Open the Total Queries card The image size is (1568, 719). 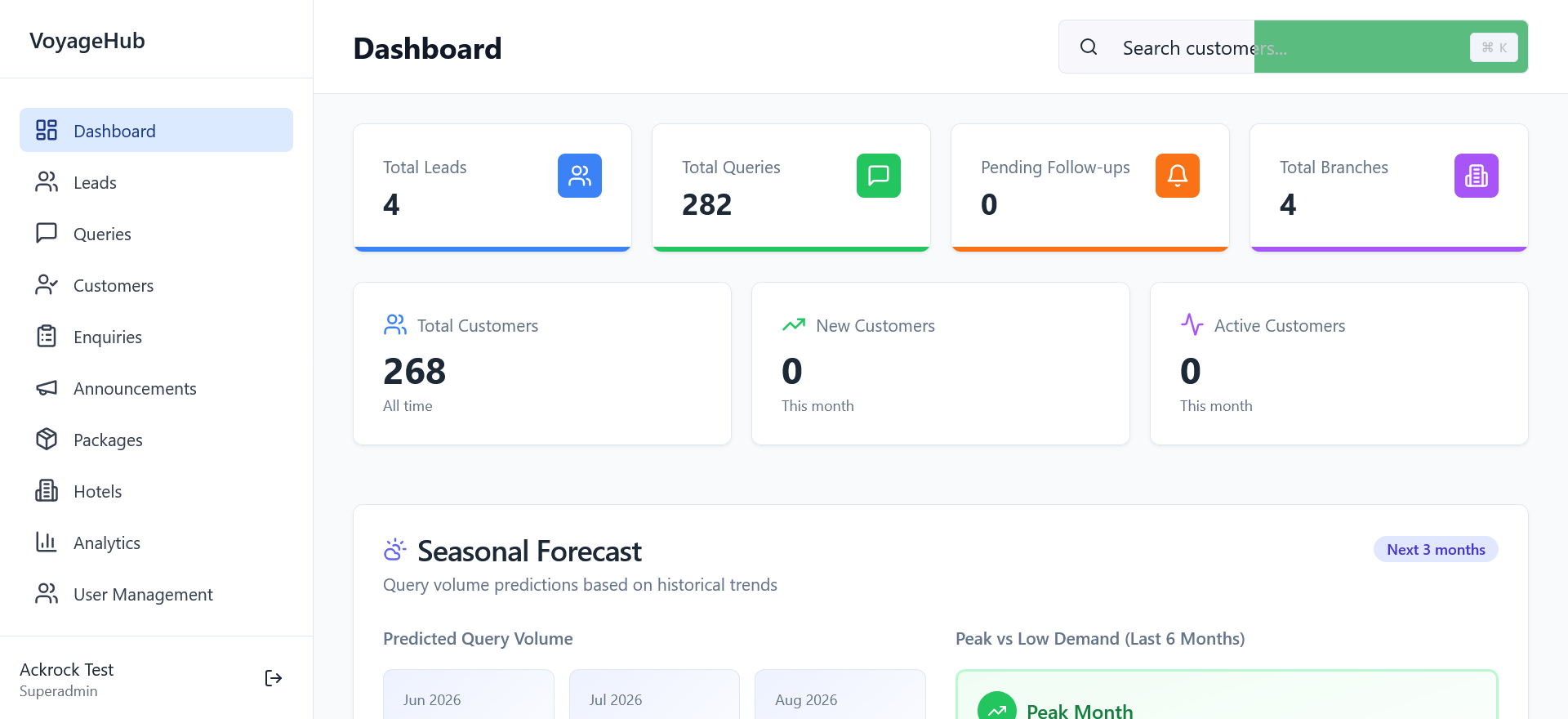pyautogui.click(x=791, y=187)
